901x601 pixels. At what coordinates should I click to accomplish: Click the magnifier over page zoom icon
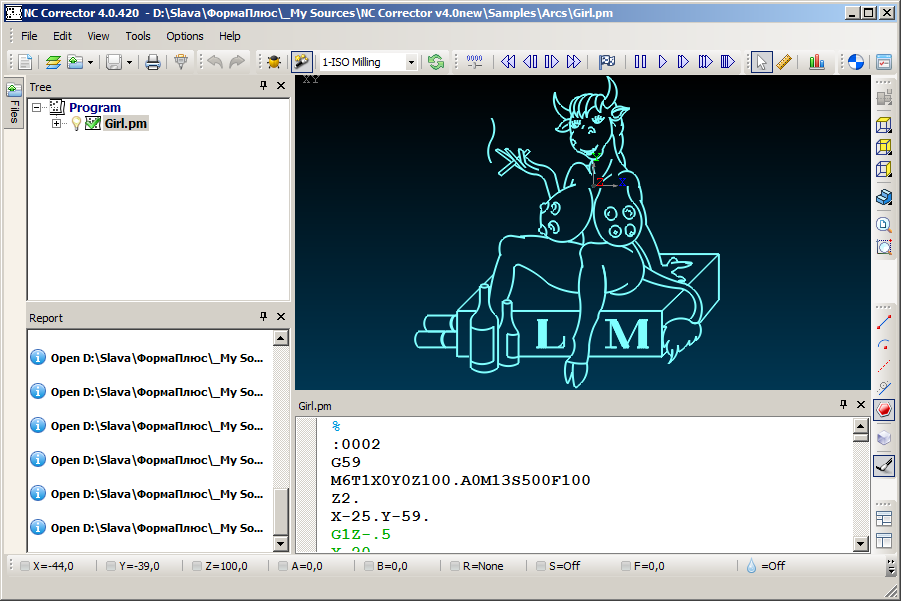884,225
